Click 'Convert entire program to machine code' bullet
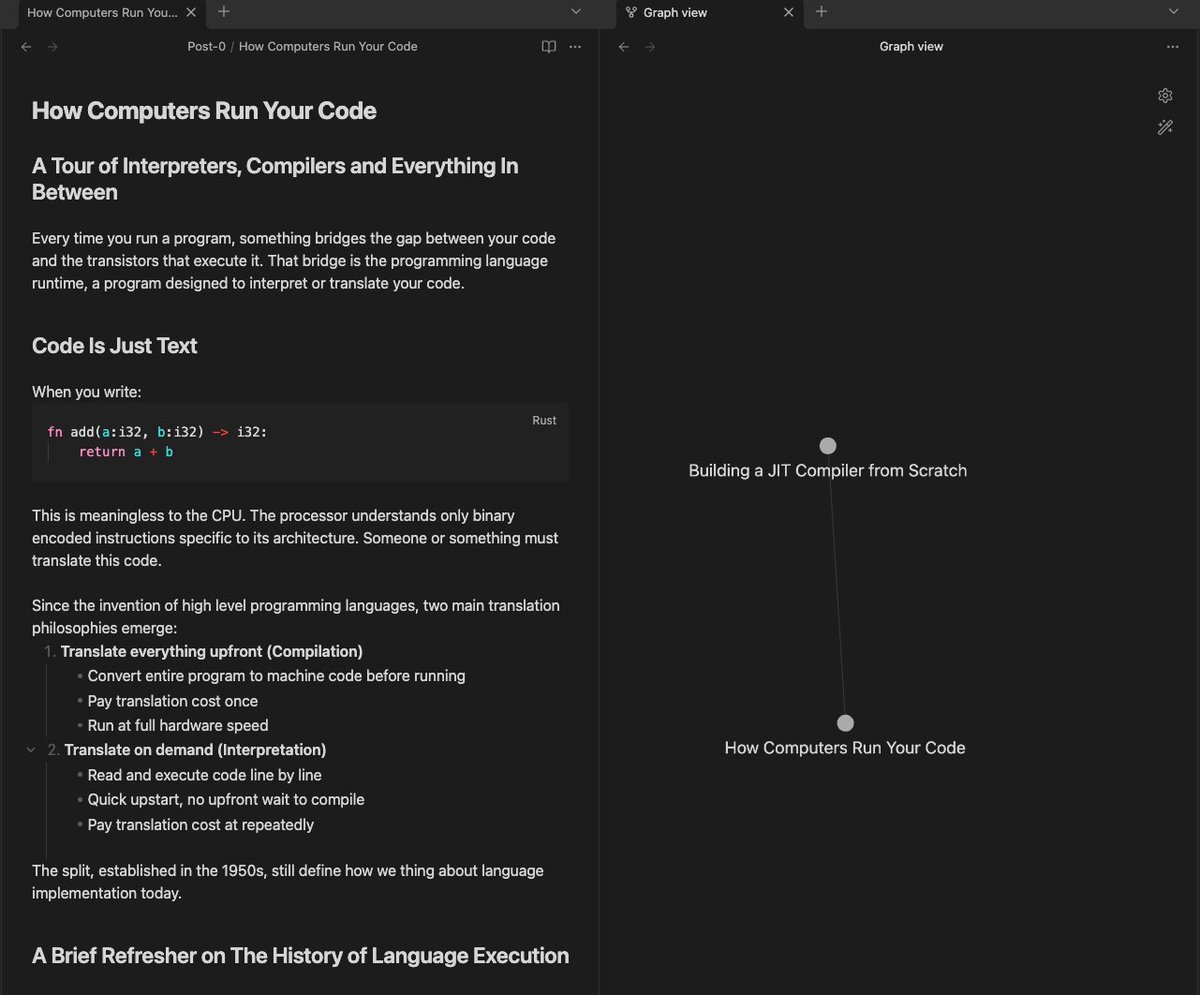Image resolution: width=1200 pixels, height=995 pixels. (277, 676)
